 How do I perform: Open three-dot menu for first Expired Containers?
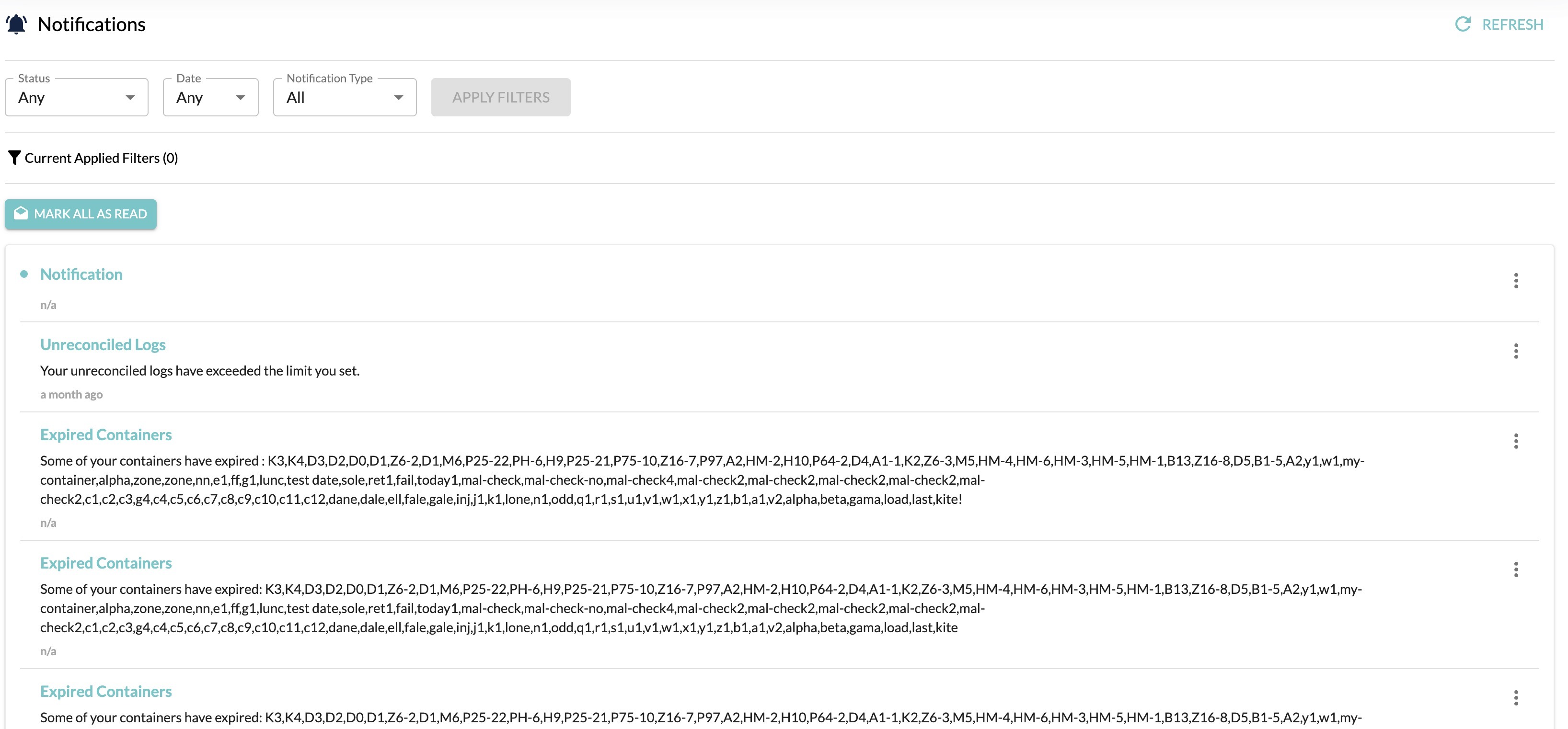coord(1516,441)
